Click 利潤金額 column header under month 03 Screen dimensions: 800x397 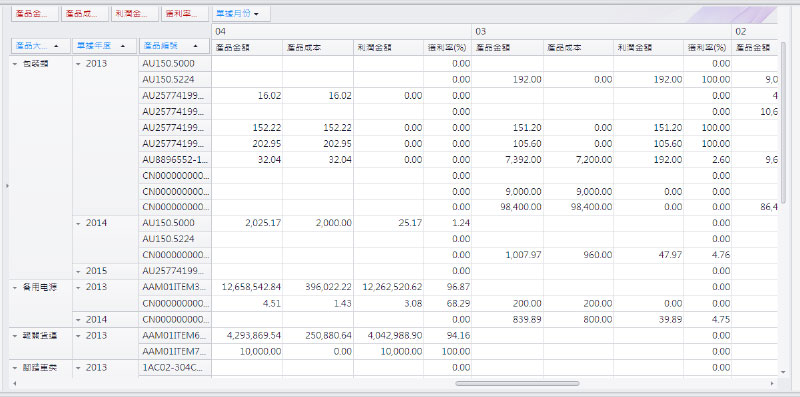click(649, 47)
